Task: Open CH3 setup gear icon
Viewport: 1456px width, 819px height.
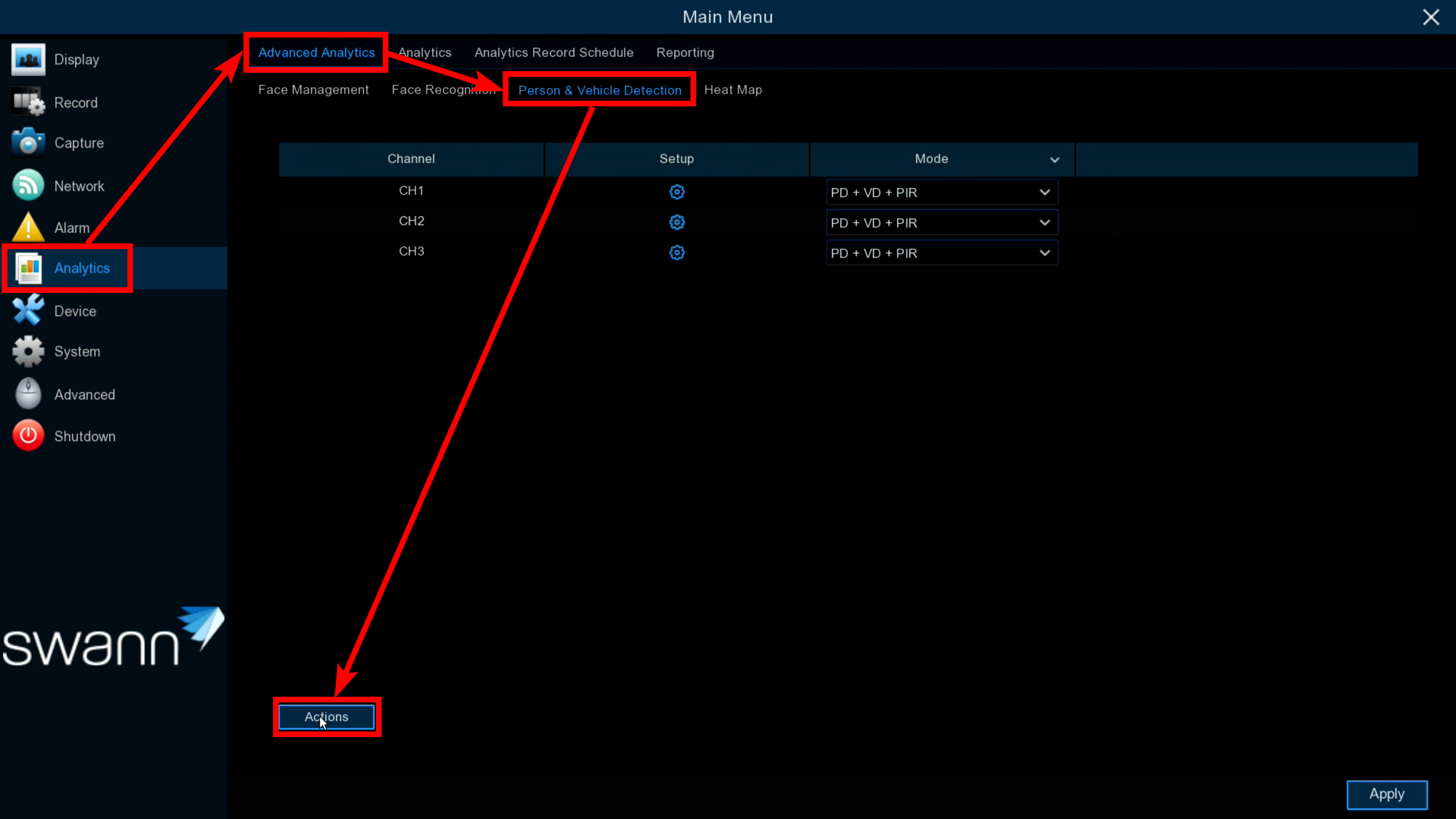Action: [676, 253]
